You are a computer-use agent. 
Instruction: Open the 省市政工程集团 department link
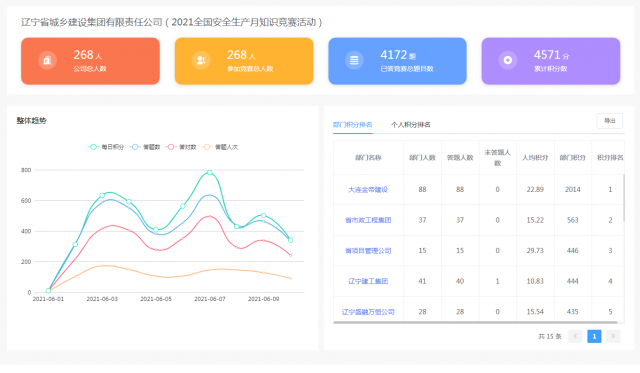(368, 220)
